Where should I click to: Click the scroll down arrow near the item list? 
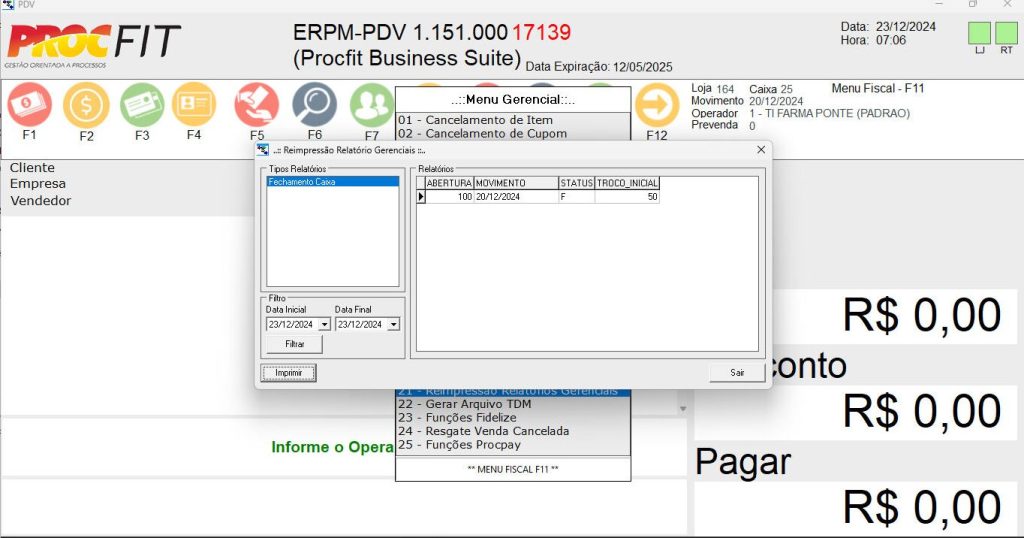point(682,409)
